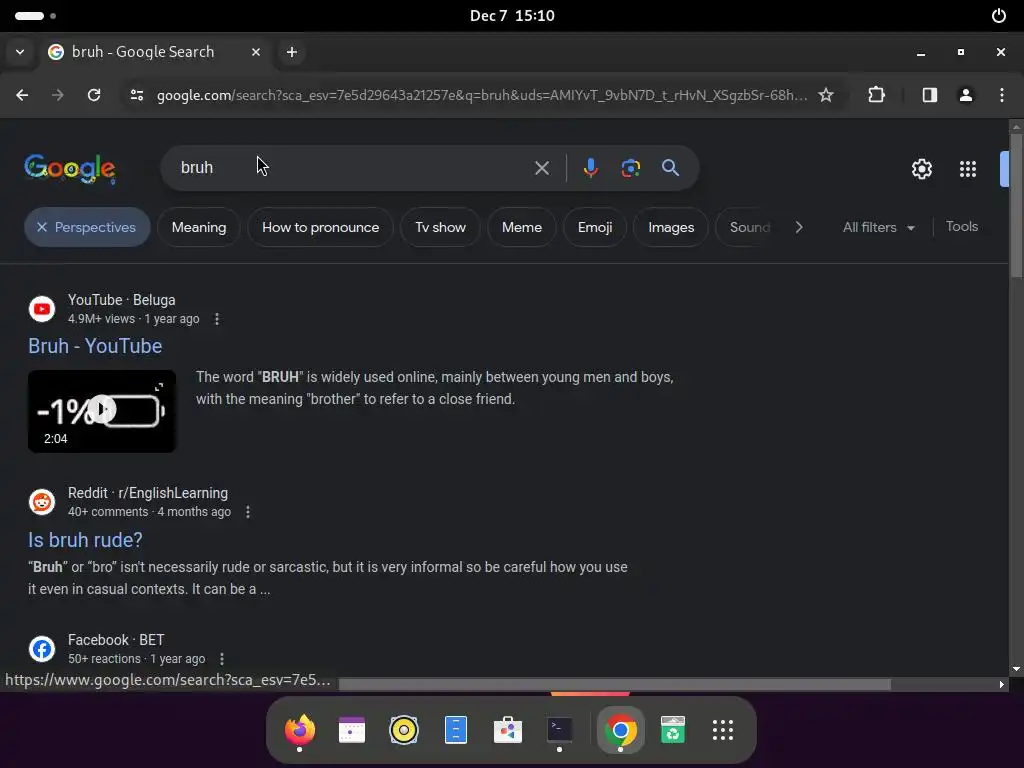This screenshot has width=1024, height=768.
Task: Expand the All filters dropdown
Action: (878, 227)
